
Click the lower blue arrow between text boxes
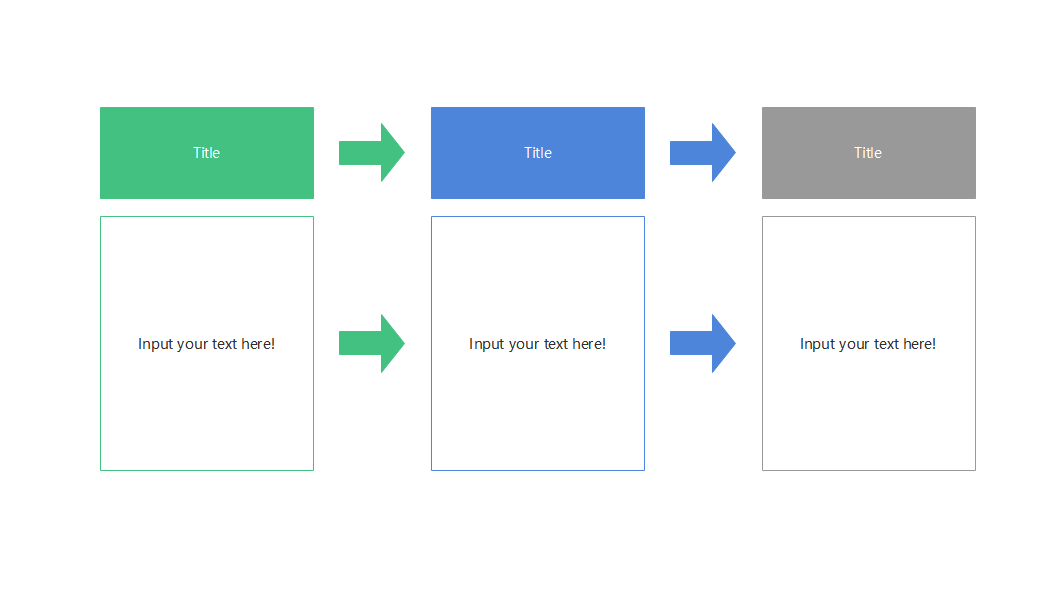click(702, 343)
